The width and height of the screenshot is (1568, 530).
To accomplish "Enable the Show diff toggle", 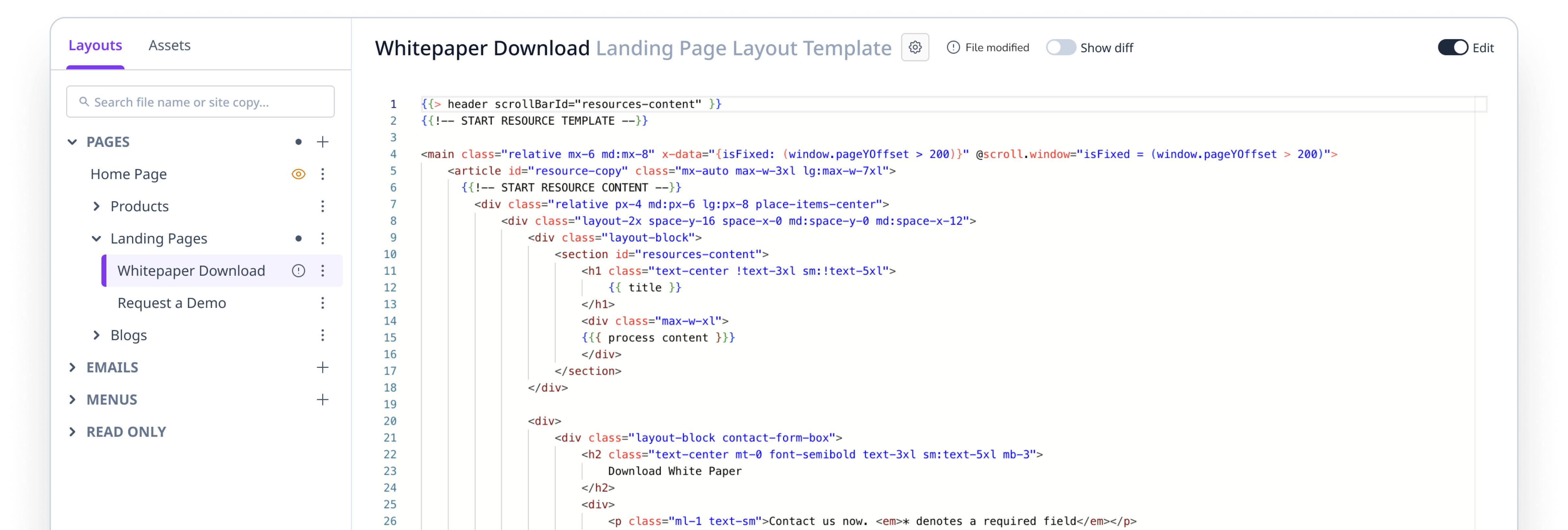I will [1062, 47].
